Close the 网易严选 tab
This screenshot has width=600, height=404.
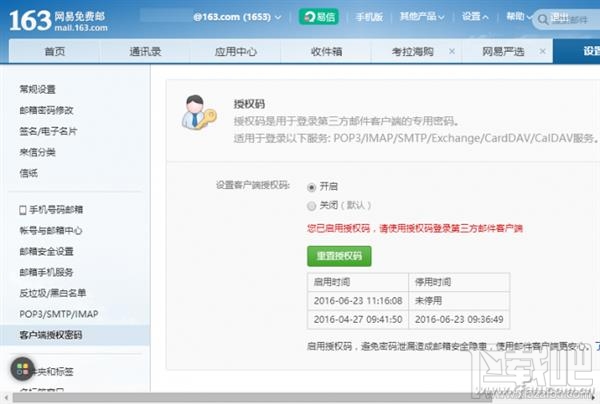542,51
